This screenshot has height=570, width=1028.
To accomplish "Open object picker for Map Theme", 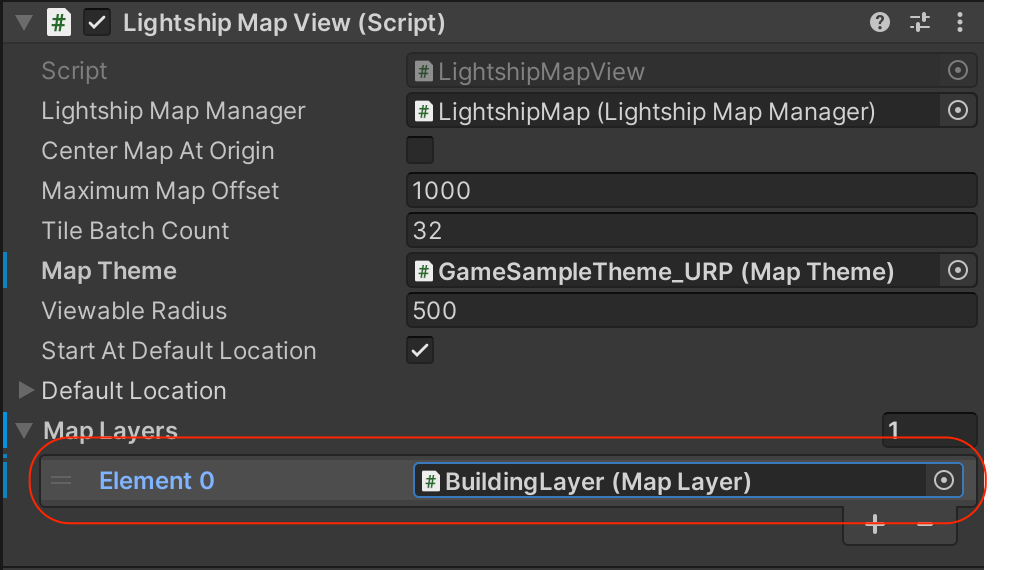I will pyautogui.click(x=958, y=270).
